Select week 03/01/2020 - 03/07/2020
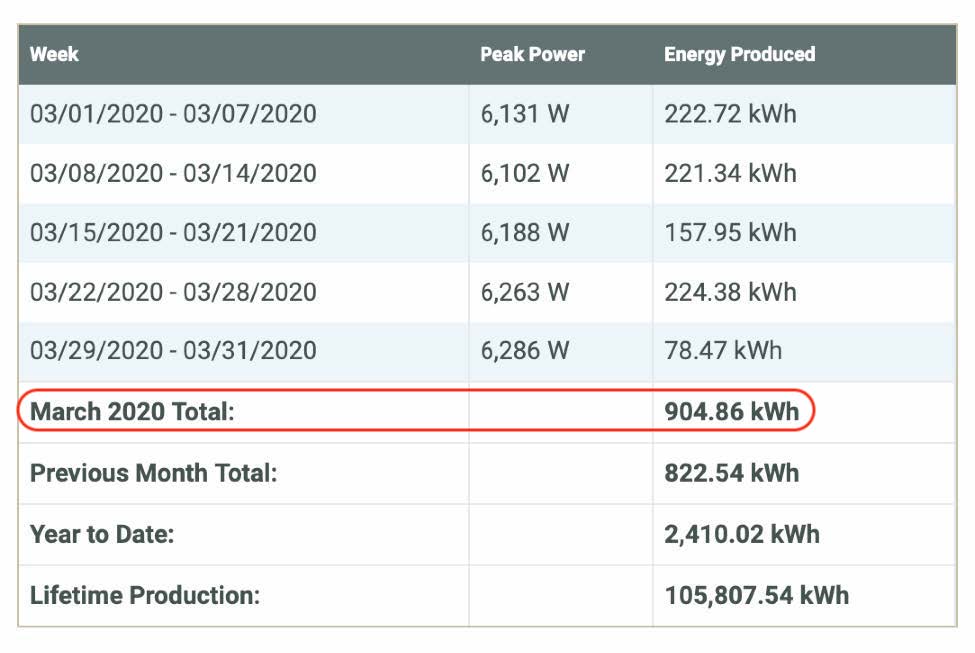975x653 pixels. [x=173, y=114]
